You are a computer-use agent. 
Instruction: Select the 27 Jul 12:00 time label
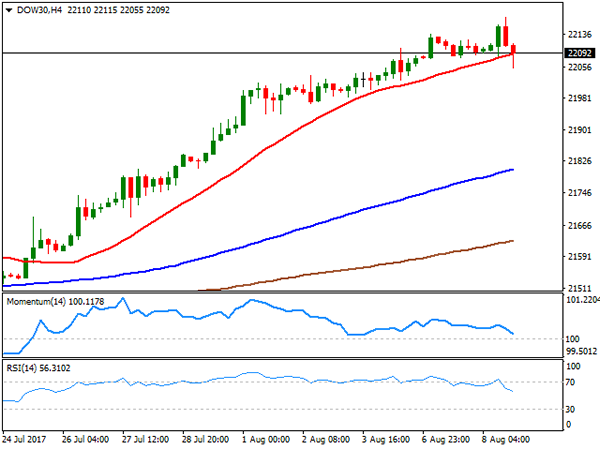point(145,439)
